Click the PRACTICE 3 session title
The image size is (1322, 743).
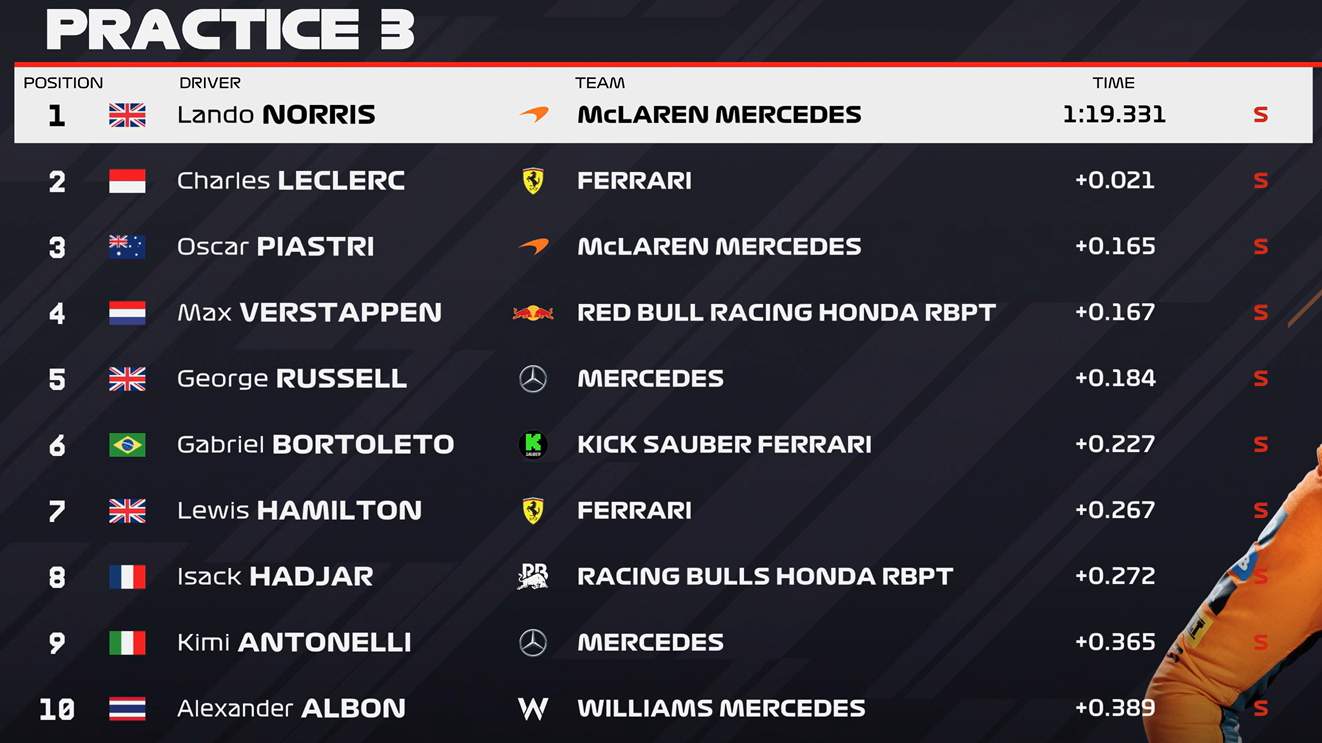230,29
